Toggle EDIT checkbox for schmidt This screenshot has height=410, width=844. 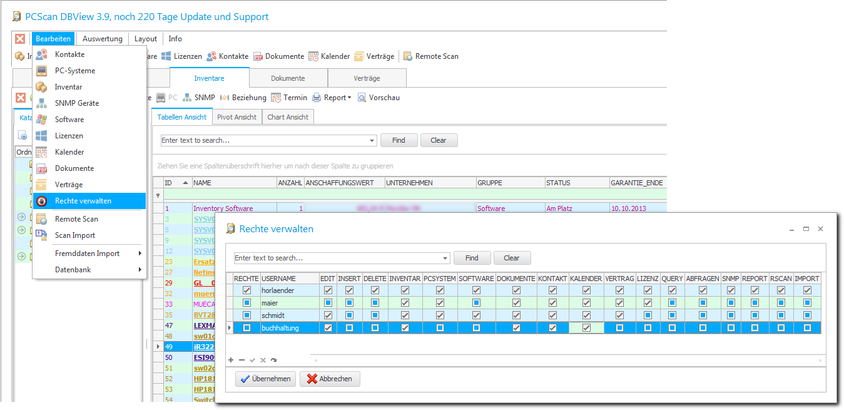click(x=328, y=315)
